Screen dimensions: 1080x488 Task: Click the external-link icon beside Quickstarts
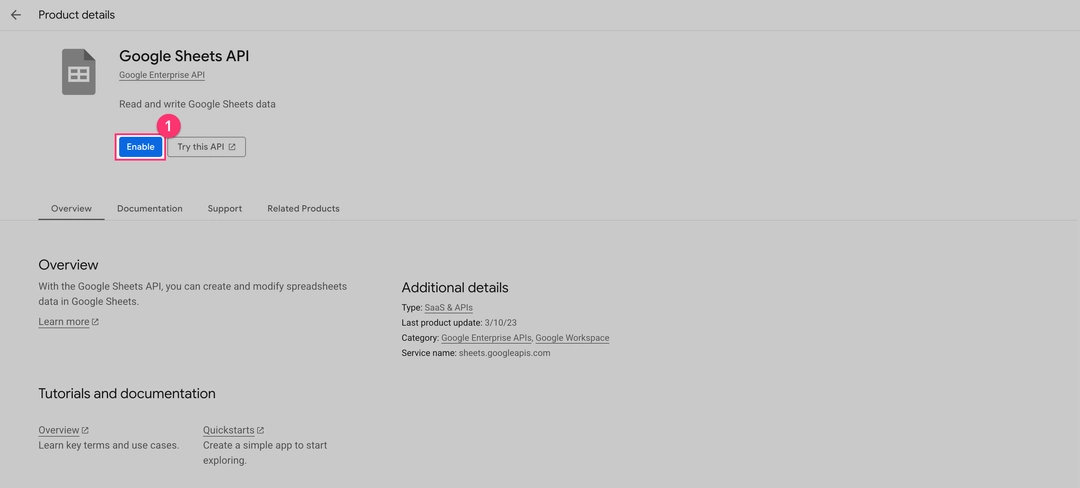(260, 430)
